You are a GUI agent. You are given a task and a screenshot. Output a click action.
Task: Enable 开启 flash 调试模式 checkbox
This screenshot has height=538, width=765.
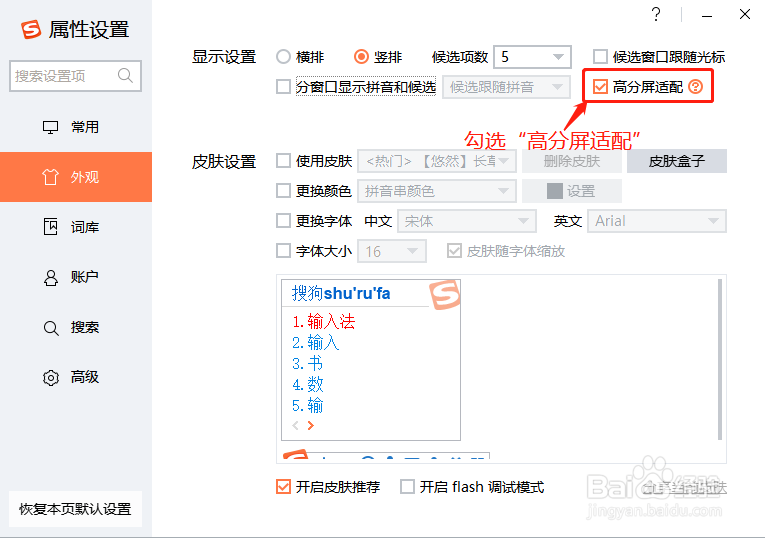pos(407,487)
